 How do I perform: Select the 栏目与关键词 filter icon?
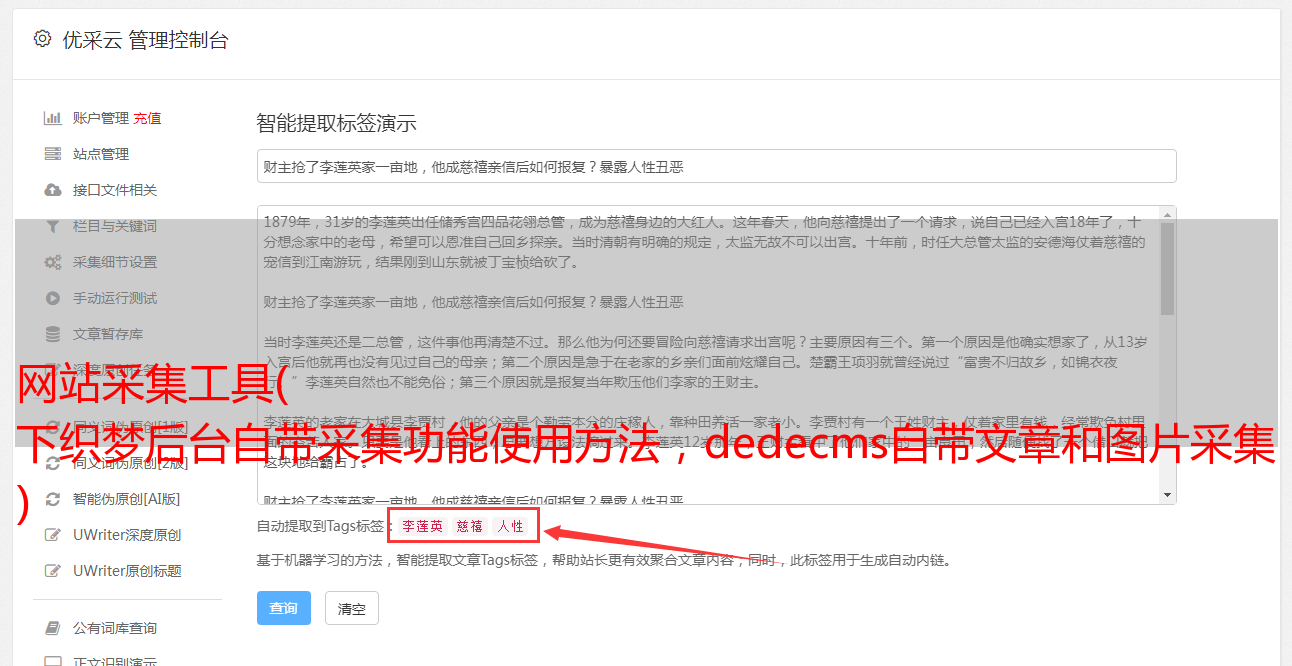[53, 226]
